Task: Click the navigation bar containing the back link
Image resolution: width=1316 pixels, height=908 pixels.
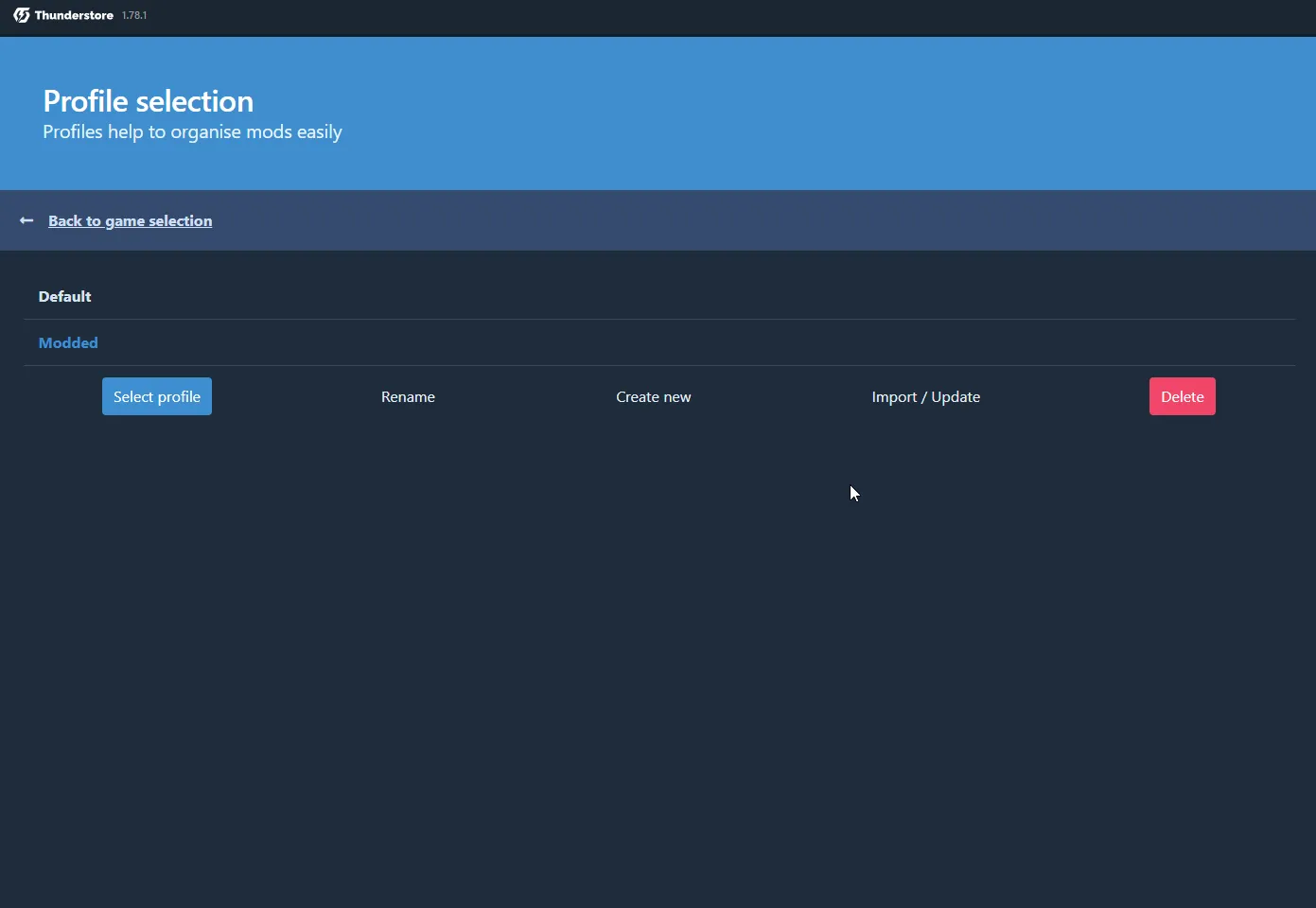Action: coord(658,219)
